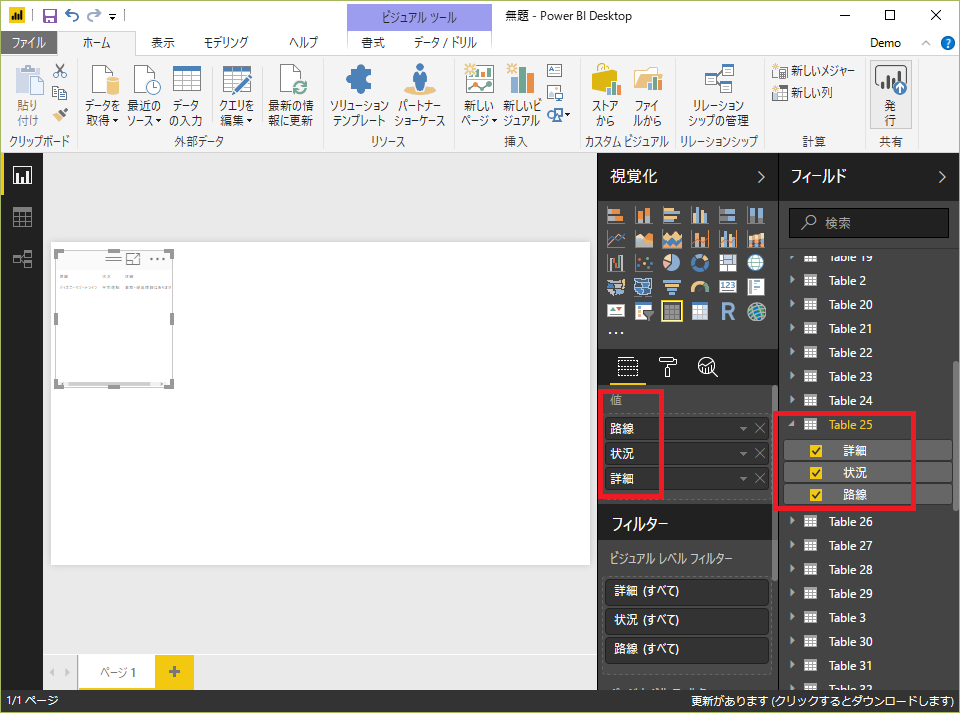Open the データ / ドリル tab

click(x=445, y=43)
